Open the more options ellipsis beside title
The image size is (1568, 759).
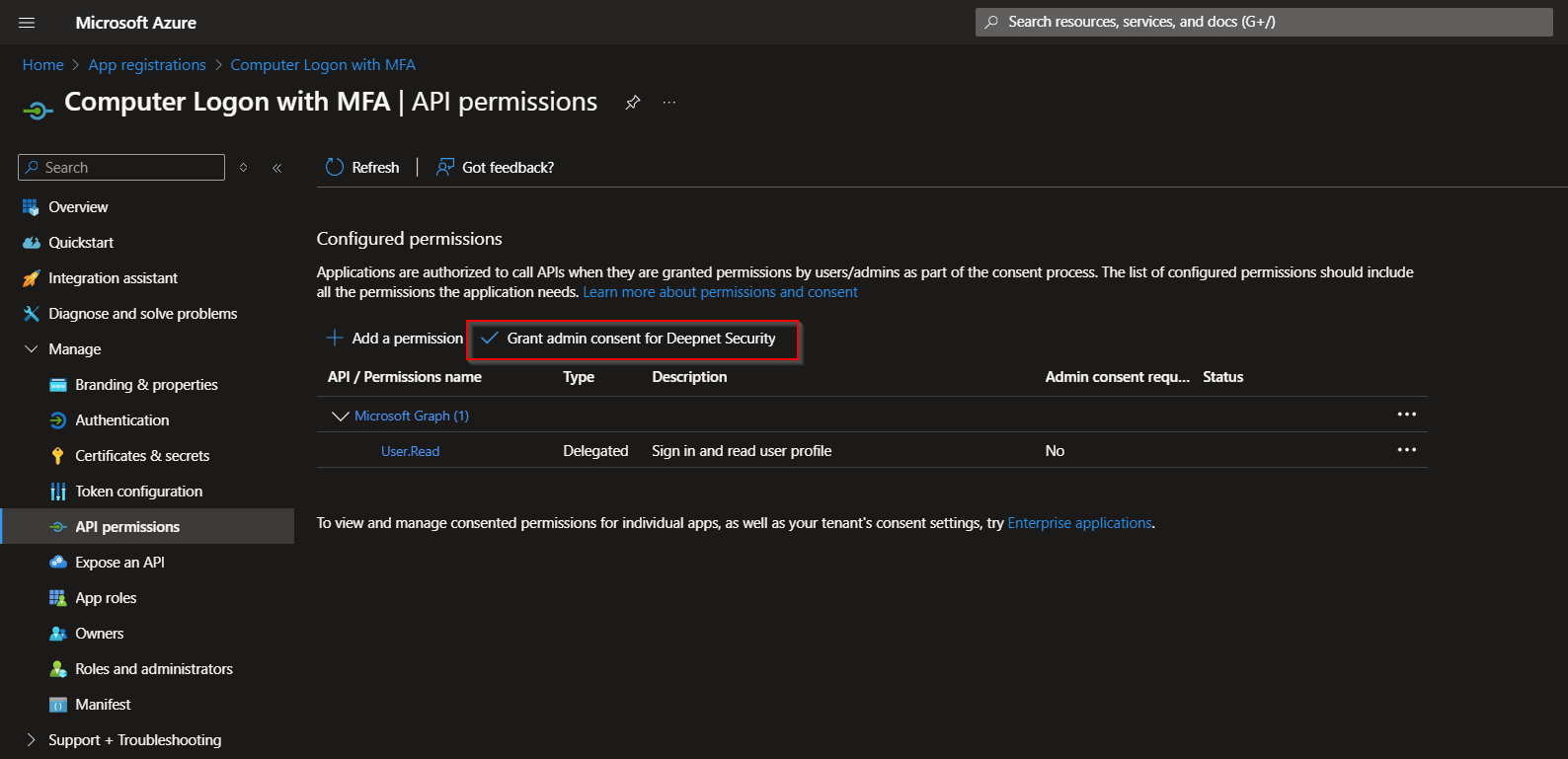click(669, 103)
